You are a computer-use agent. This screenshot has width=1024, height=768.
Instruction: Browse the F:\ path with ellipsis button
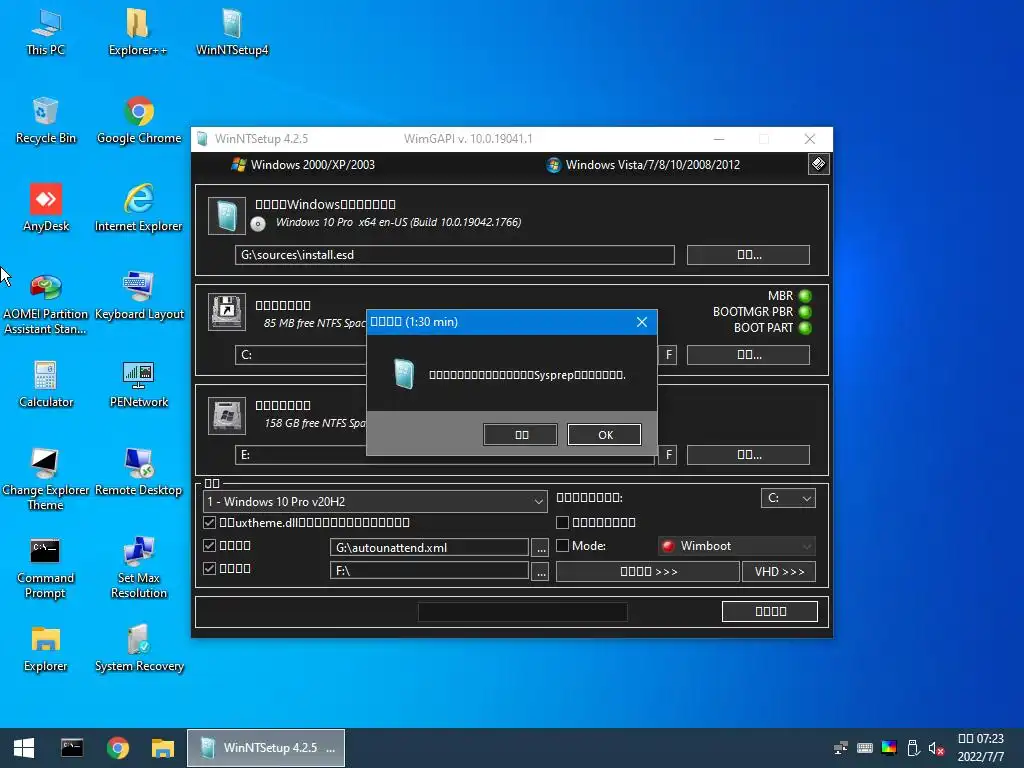coord(541,571)
